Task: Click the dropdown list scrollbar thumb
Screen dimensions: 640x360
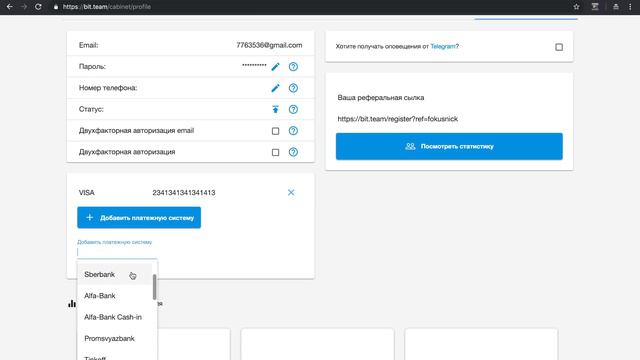Action: pyautogui.click(x=154, y=287)
